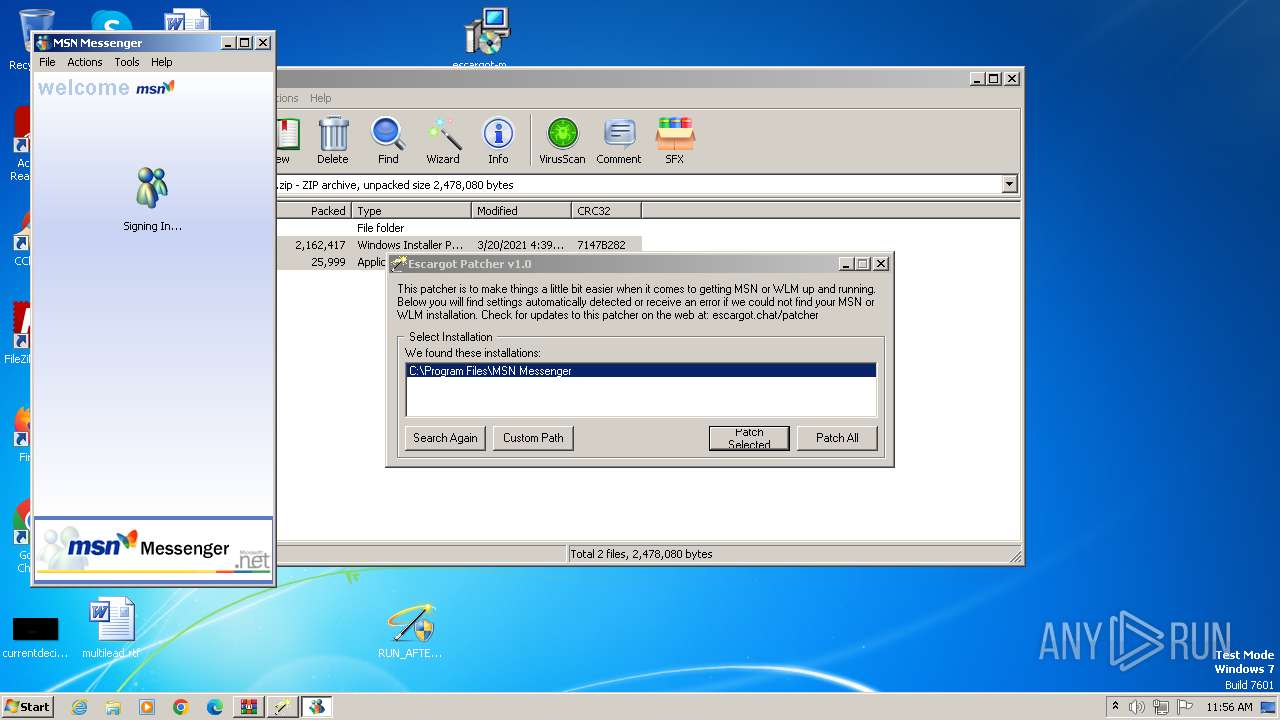The image size is (1280, 720).
Task: Click the Patch All button
Action: click(837, 438)
